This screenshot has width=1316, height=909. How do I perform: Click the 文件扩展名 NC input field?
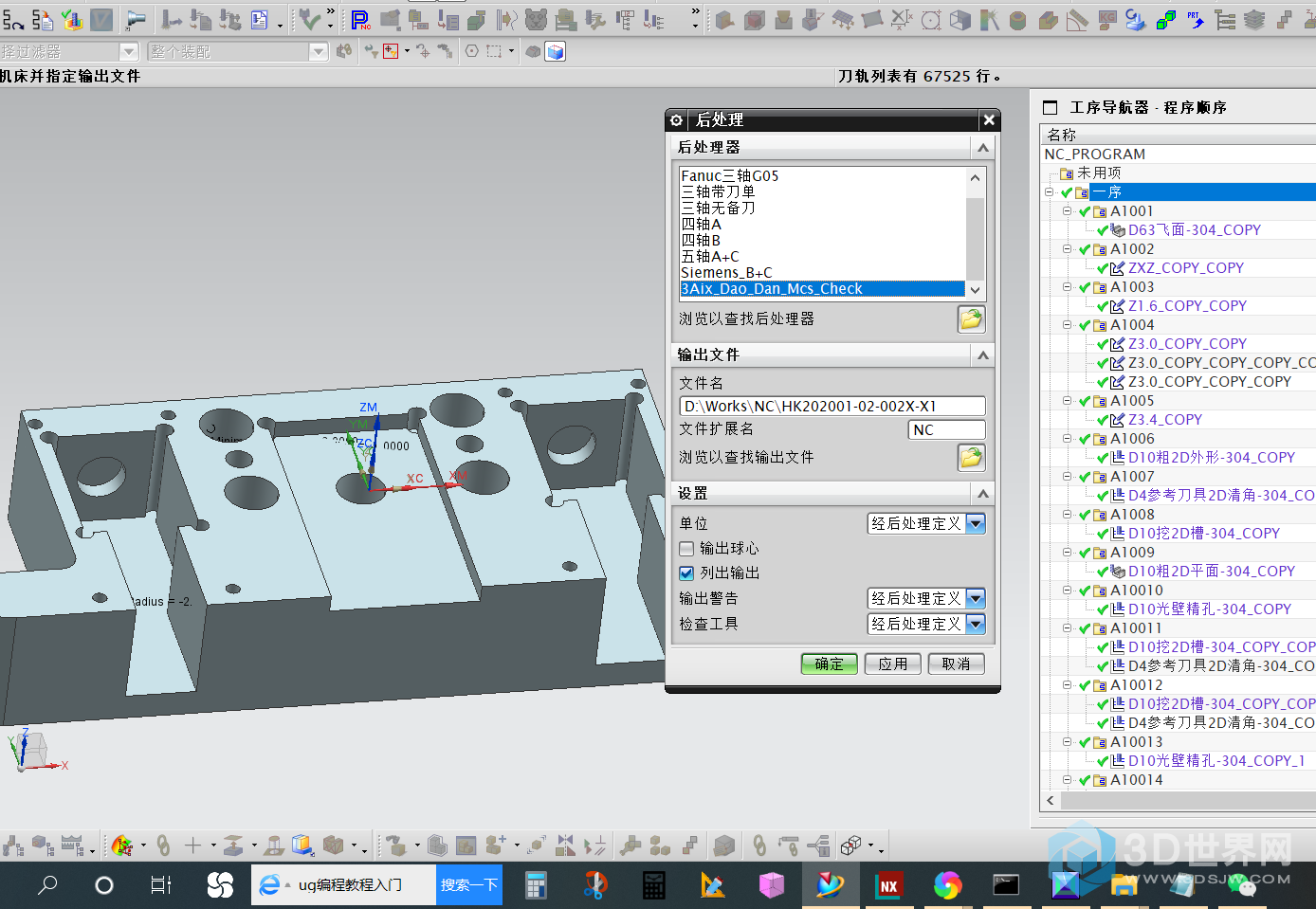pos(946,429)
